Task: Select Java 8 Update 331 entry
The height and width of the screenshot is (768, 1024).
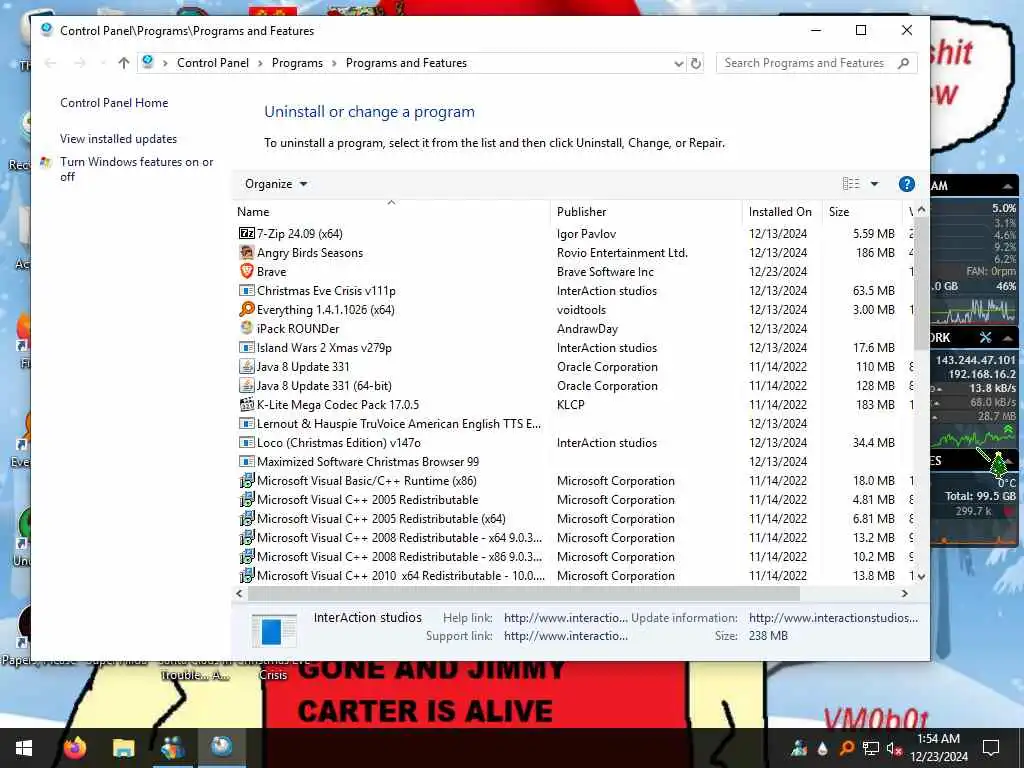Action: 573,366
